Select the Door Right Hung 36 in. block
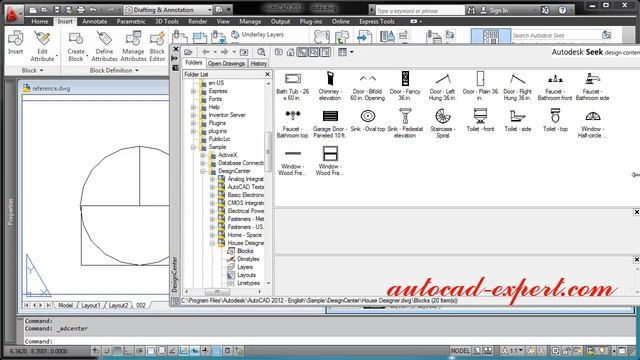640x360 pixels. click(x=517, y=86)
